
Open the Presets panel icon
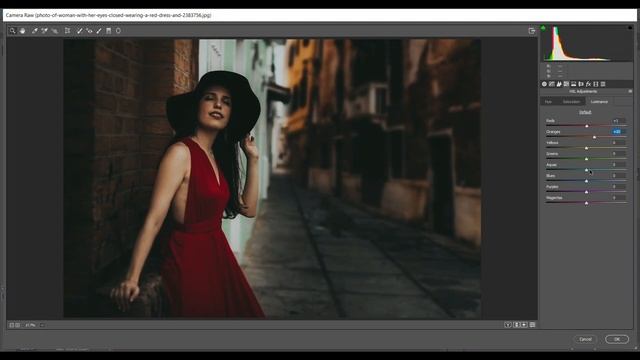point(603,84)
